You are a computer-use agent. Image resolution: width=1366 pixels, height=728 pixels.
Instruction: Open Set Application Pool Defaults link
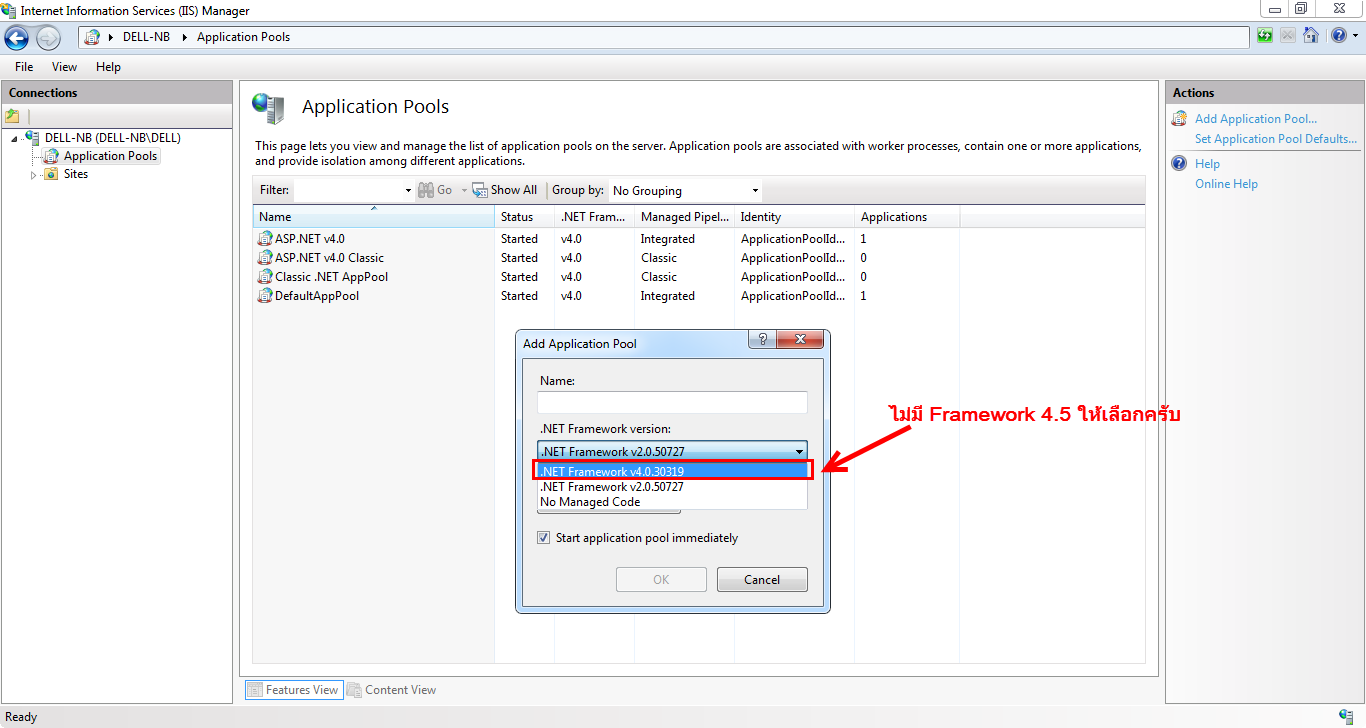coord(1276,139)
